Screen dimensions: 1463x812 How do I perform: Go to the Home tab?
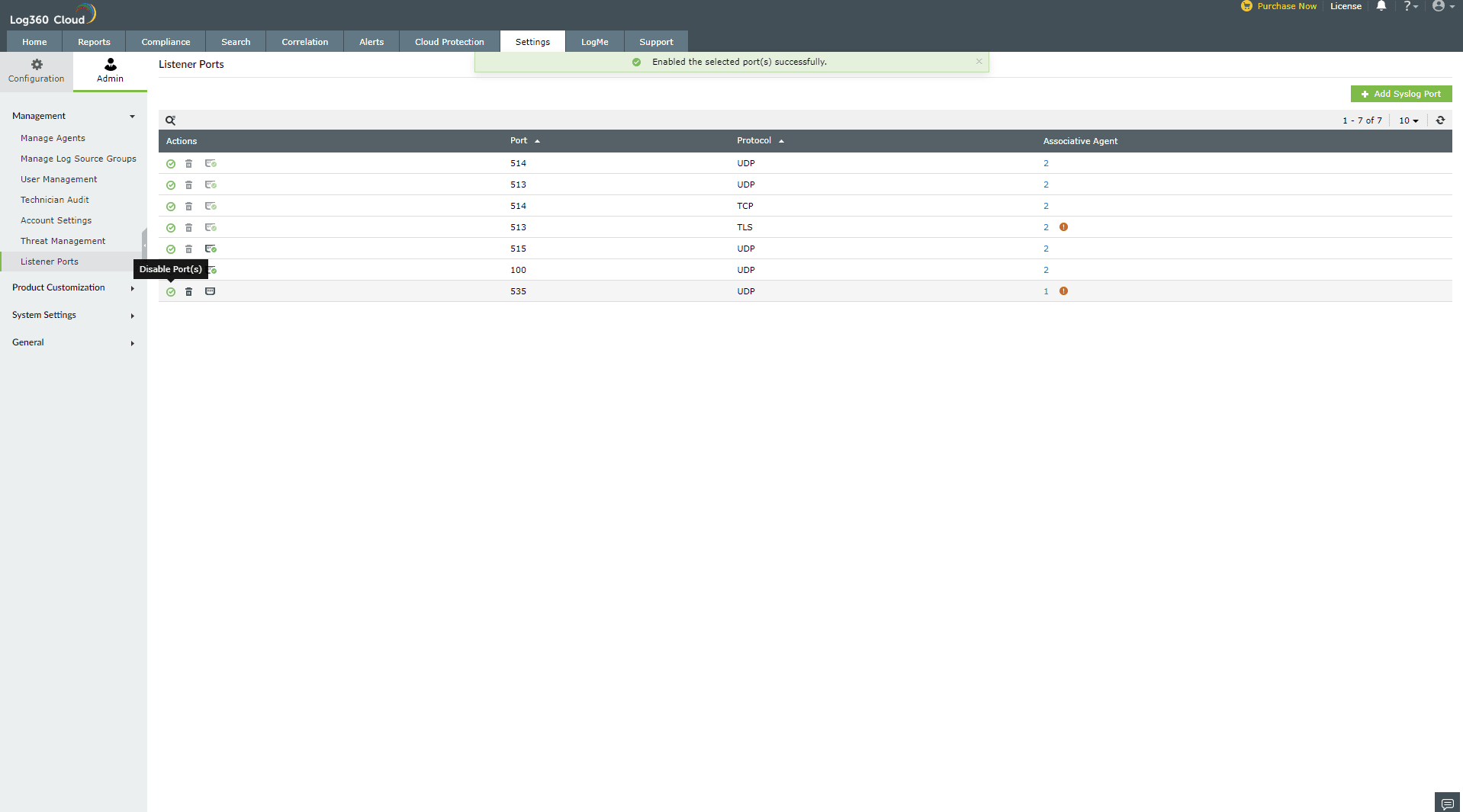(x=34, y=42)
